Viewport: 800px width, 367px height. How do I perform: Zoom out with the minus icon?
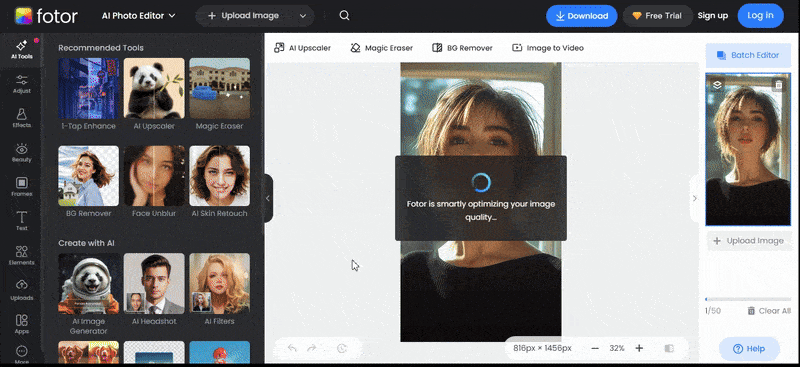coord(595,348)
